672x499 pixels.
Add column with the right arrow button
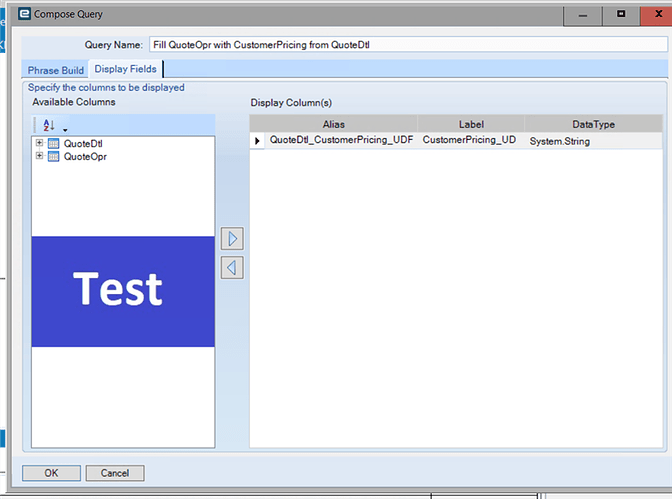coord(232,239)
